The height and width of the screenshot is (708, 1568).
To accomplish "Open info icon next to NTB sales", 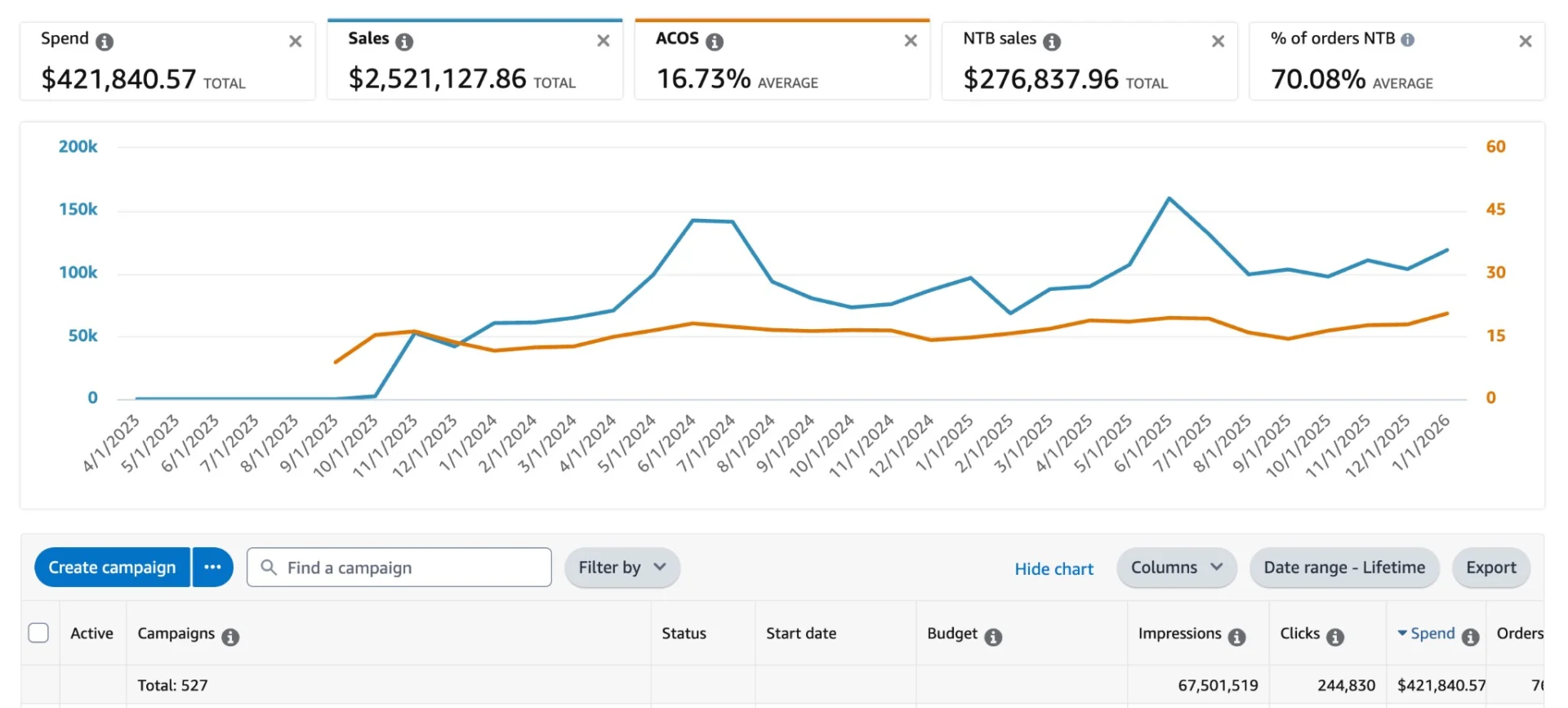I will [1052, 42].
